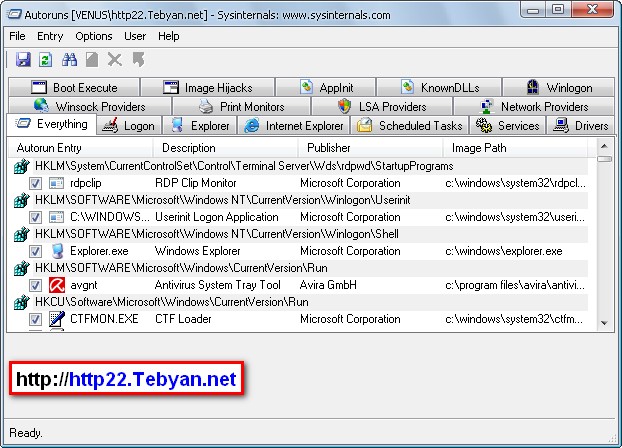Click the Find binoculars icon
This screenshot has width=622, height=448.
tap(69, 60)
